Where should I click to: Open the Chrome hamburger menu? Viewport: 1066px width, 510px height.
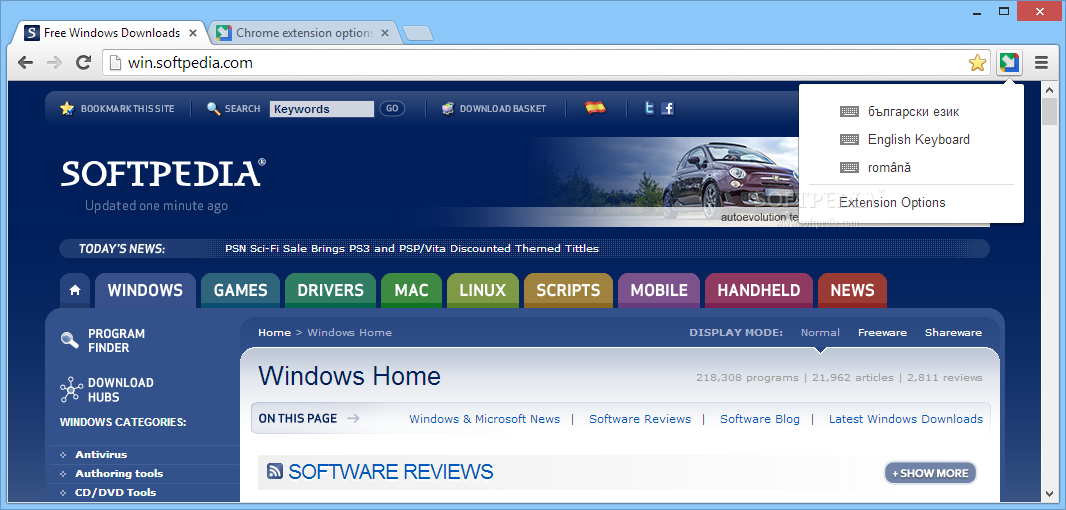[1041, 63]
